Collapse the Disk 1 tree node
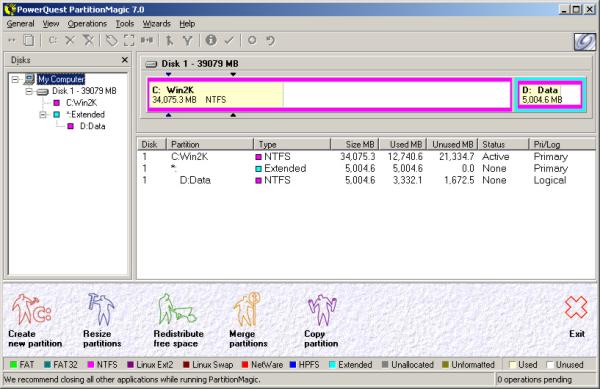This screenshot has height=389, width=600. (x=29, y=91)
